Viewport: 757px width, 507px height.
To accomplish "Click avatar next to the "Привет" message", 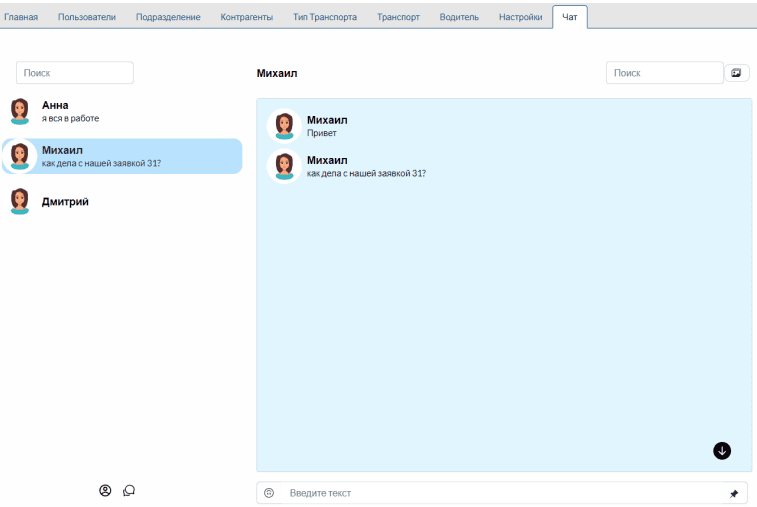I will tap(284, 125).
